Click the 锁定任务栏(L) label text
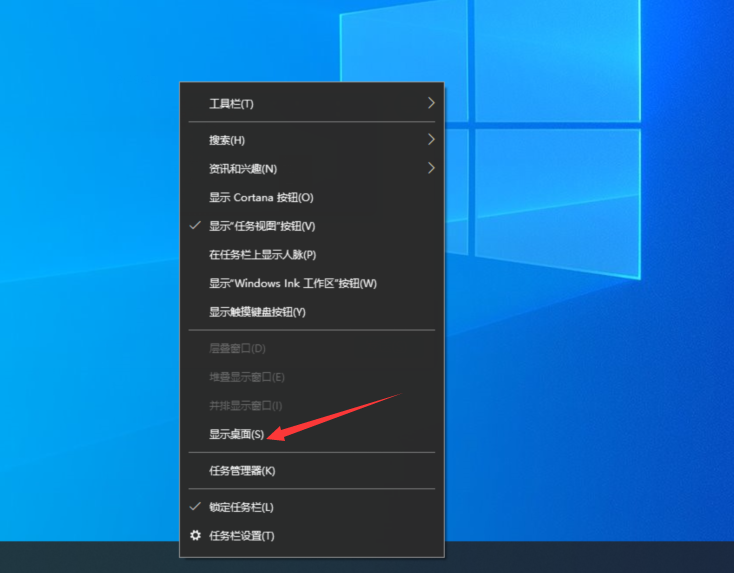The height and width of the screenshot is (573, 734). 241,507
